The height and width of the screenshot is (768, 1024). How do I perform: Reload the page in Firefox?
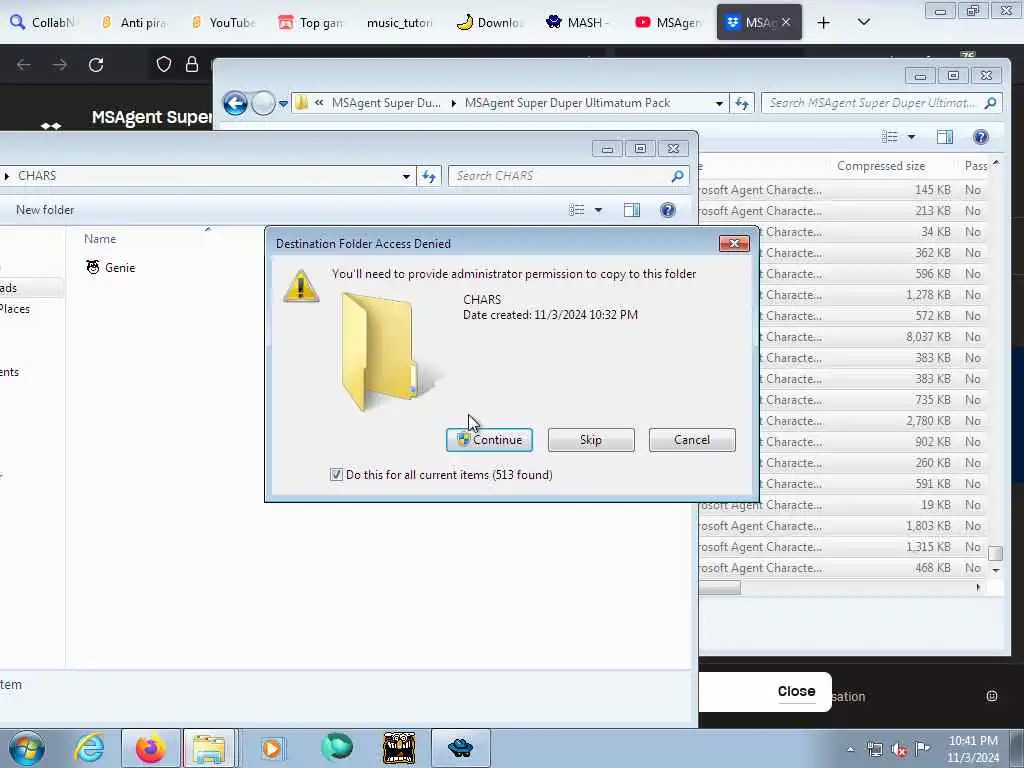coord(96,65)
